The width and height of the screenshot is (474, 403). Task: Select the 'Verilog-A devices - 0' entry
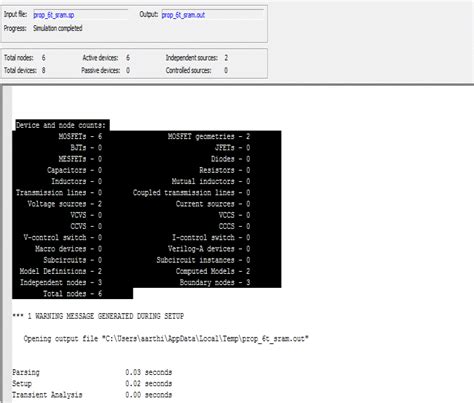tap(209, 249)
